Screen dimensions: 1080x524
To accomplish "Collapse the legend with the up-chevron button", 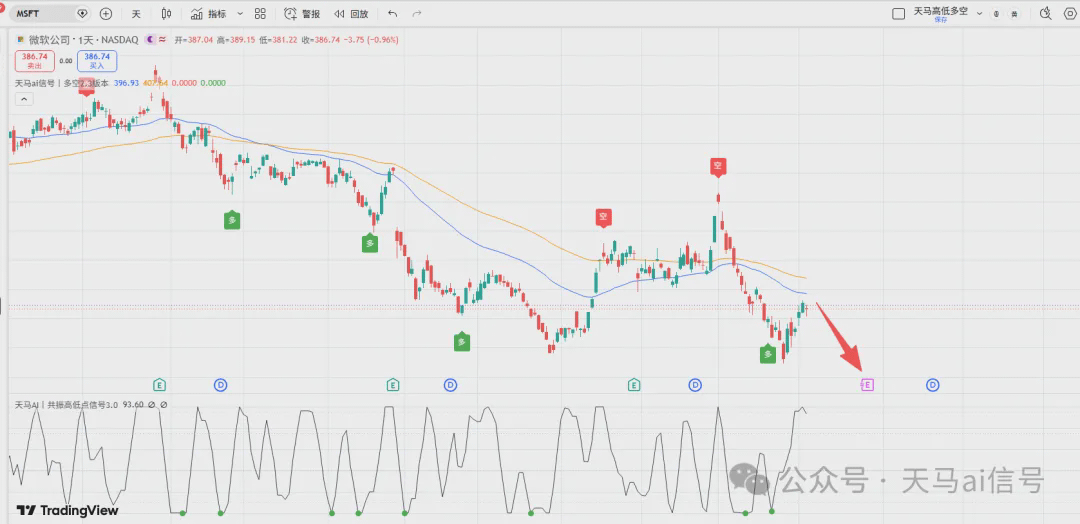I will coord(23,99).
